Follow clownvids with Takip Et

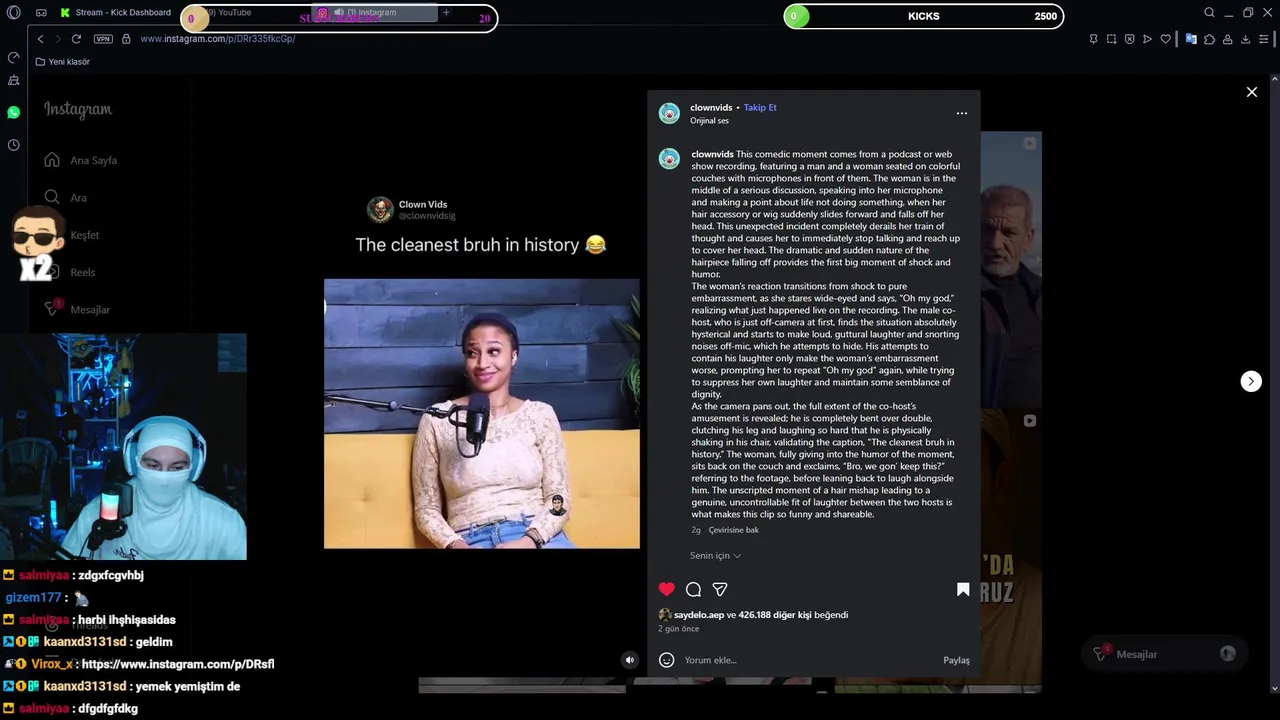point(760,108)
